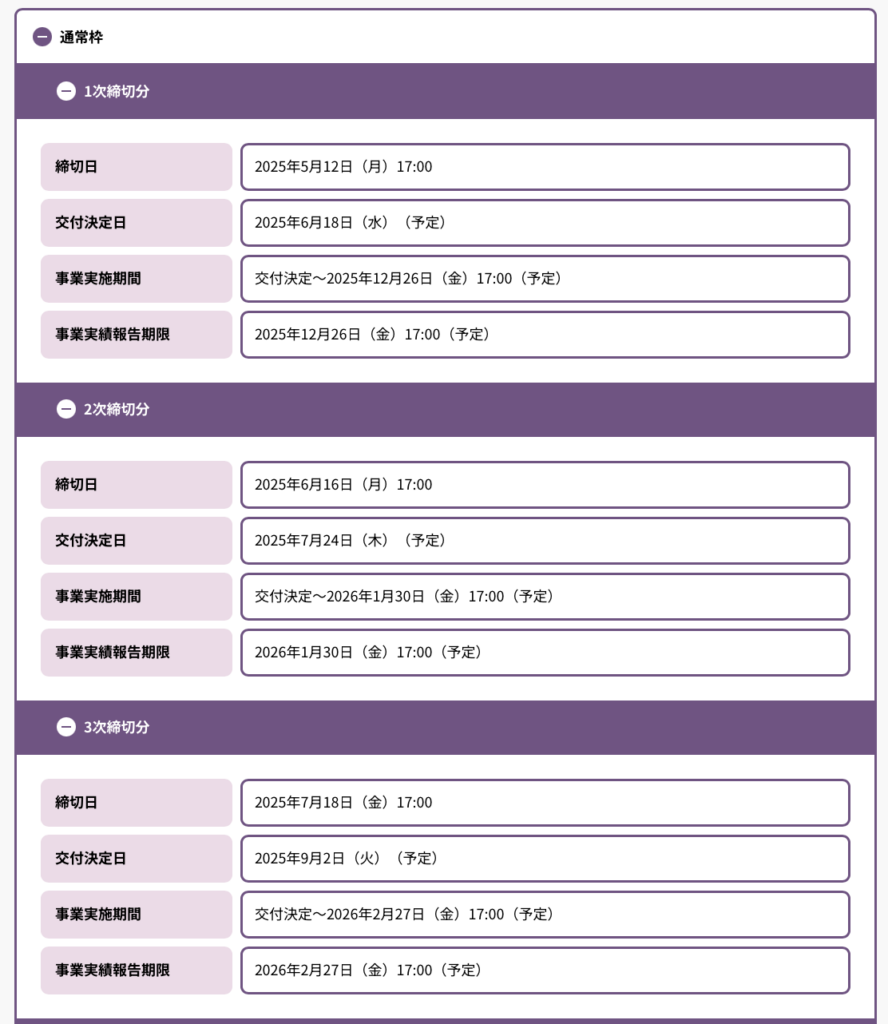888x1024 pixels.
Task: Click 交付決定～2026年1月30日 period field
Action: point(545,596)
